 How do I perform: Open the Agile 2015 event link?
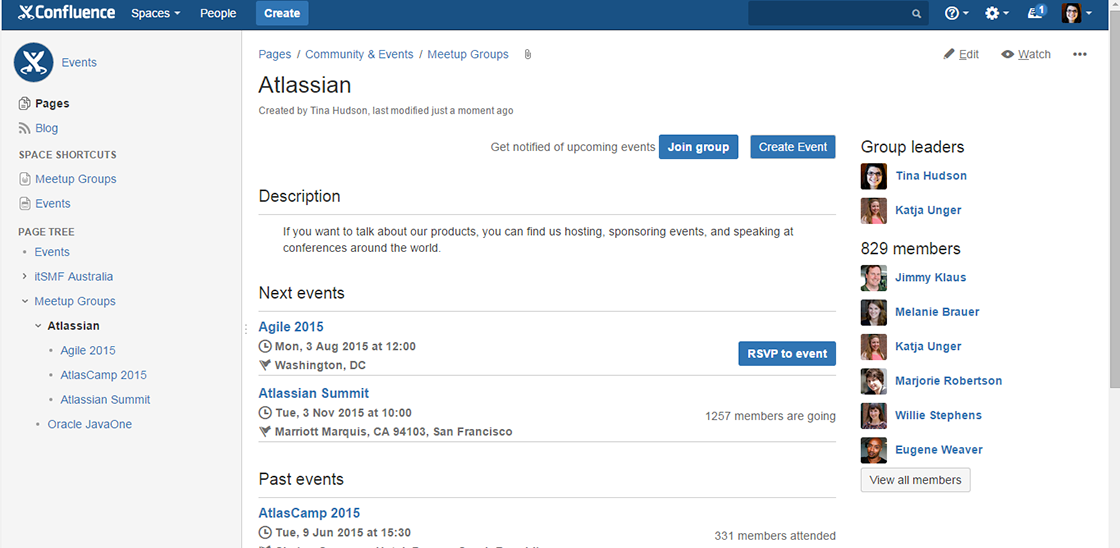291,327
